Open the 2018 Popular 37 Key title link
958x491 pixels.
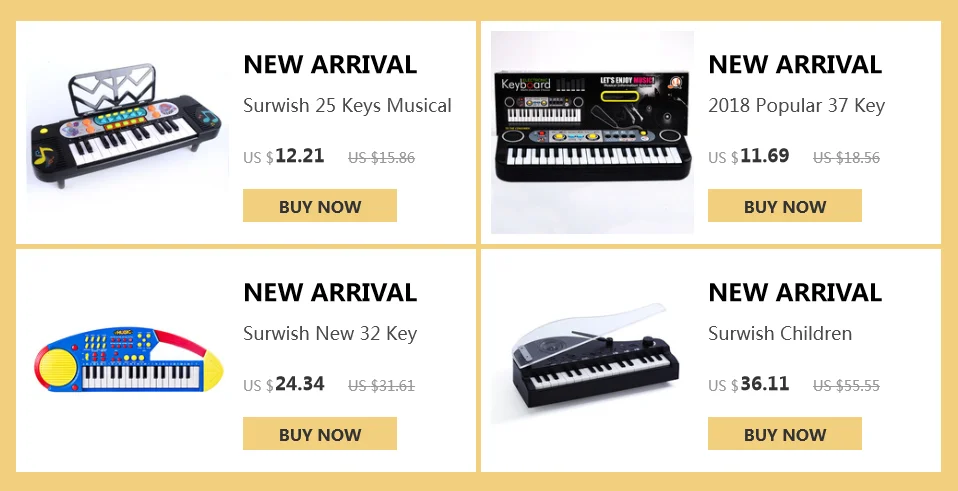tap(796, 106)
